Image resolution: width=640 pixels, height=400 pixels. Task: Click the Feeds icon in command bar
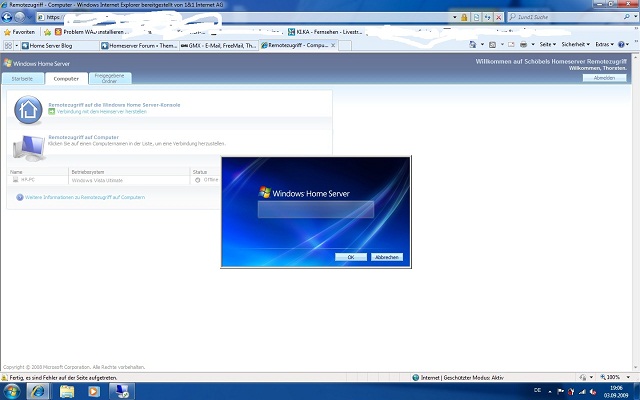(x=493, y=44)
